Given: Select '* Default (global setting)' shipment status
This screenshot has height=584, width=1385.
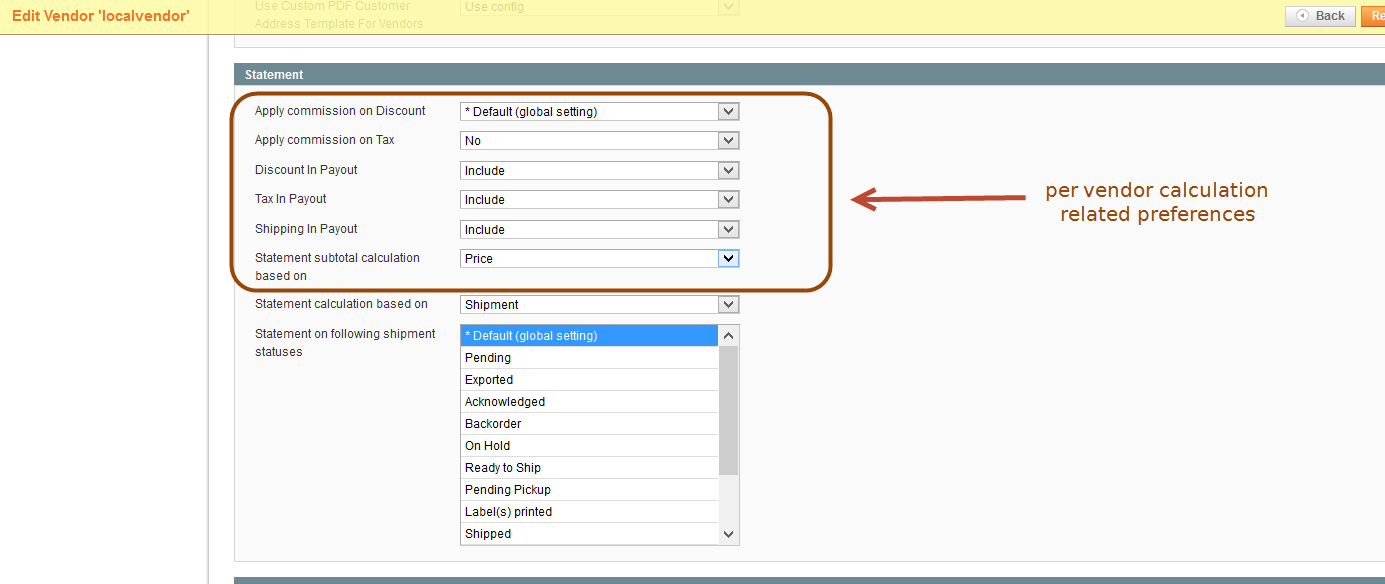Looking at the screenshot, I should [589, 336].
